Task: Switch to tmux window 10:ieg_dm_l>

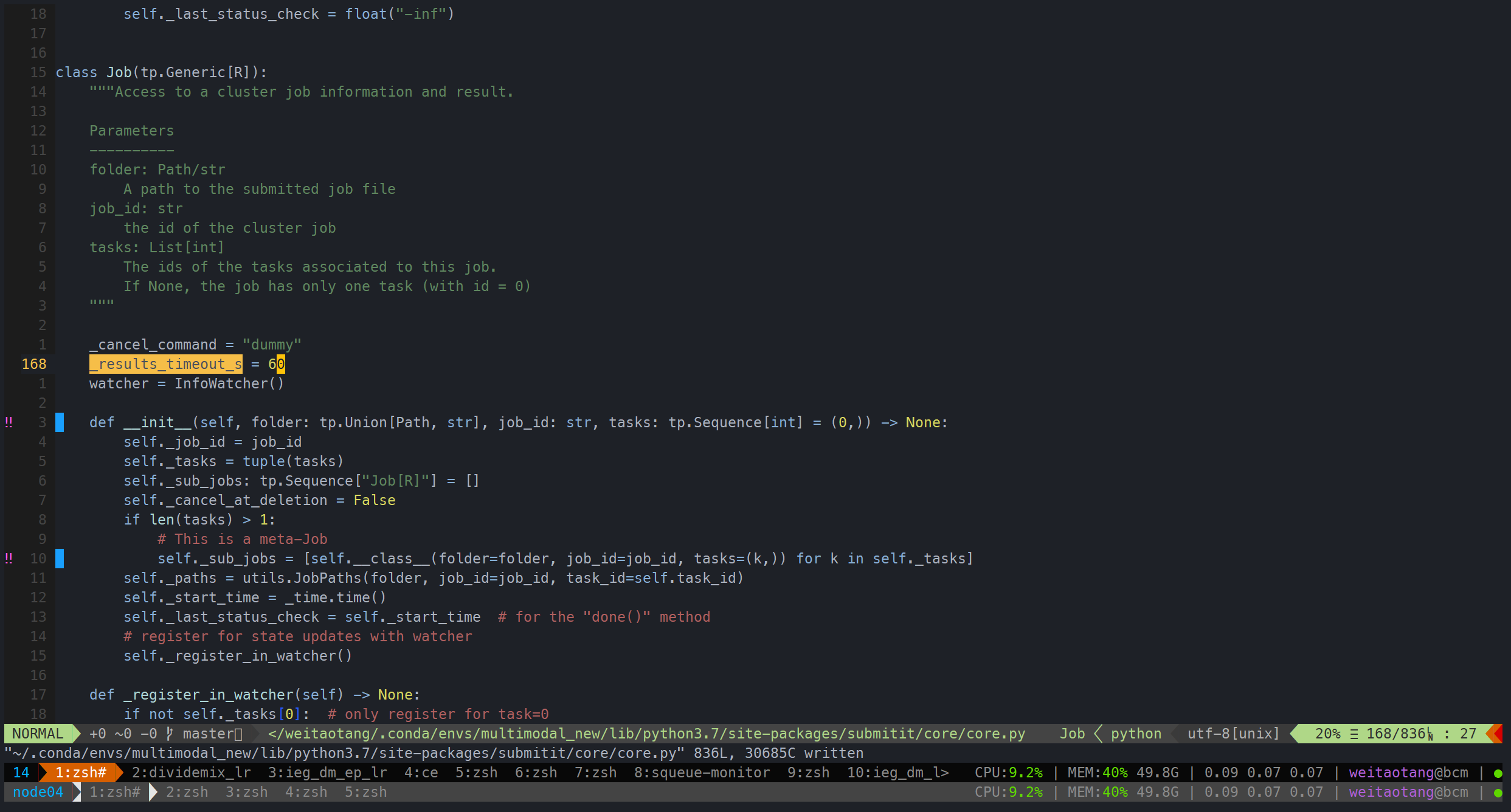Action: coord(898,772)
